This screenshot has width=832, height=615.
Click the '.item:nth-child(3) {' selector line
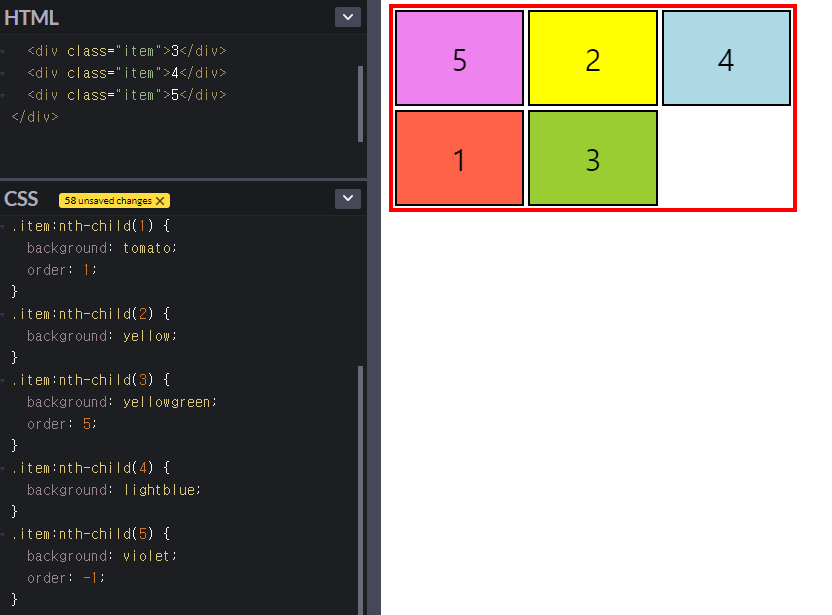click(91, 380)
